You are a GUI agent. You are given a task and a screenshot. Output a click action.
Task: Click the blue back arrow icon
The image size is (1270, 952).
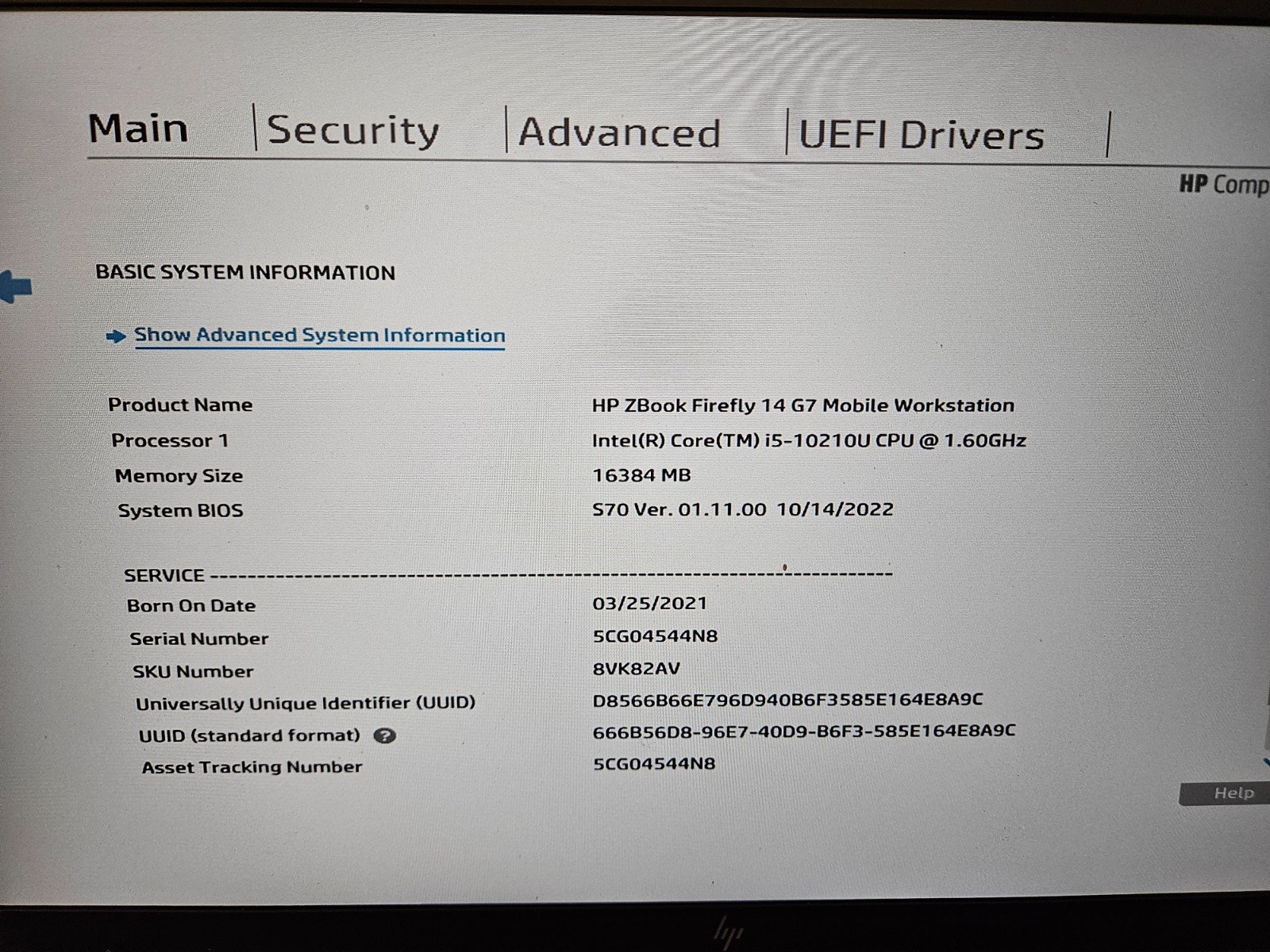tap(16, 286)
